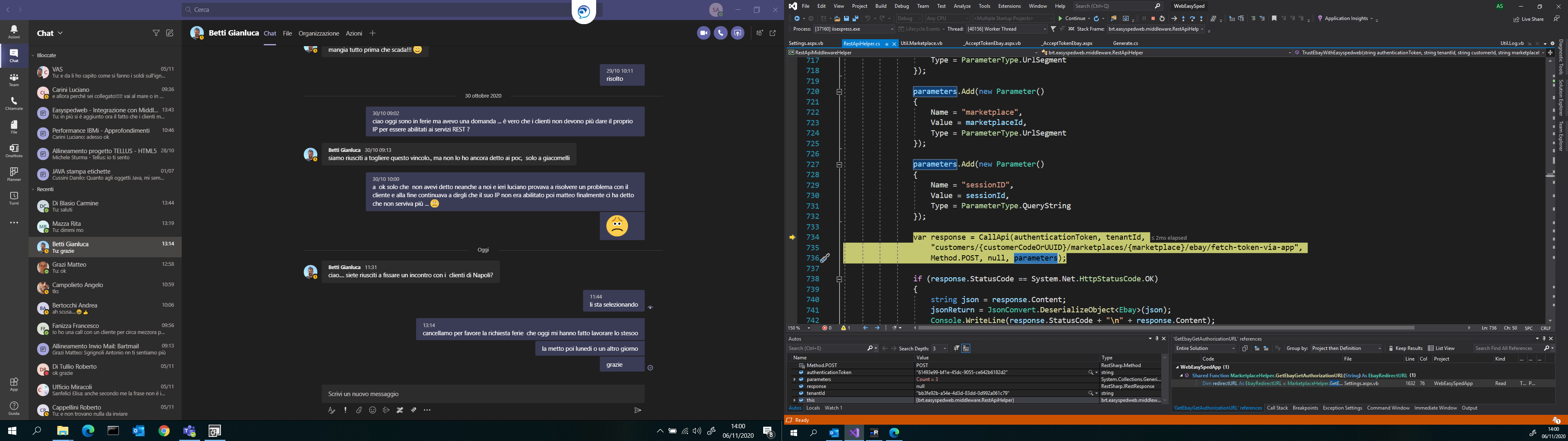Attach a file with paperclip icon
This screenshot has height=441, width=1568.
coord(359,410)
